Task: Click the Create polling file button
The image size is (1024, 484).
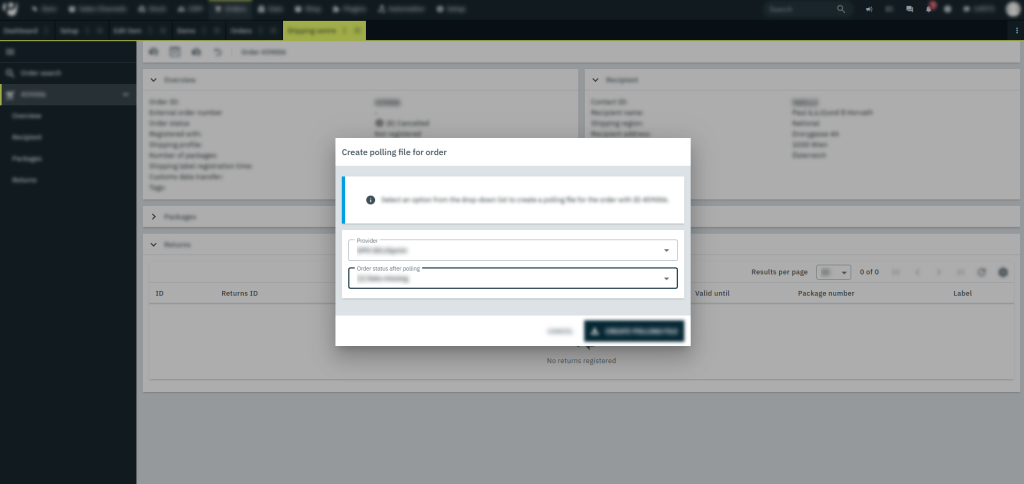Action: [x=634, y=331]
